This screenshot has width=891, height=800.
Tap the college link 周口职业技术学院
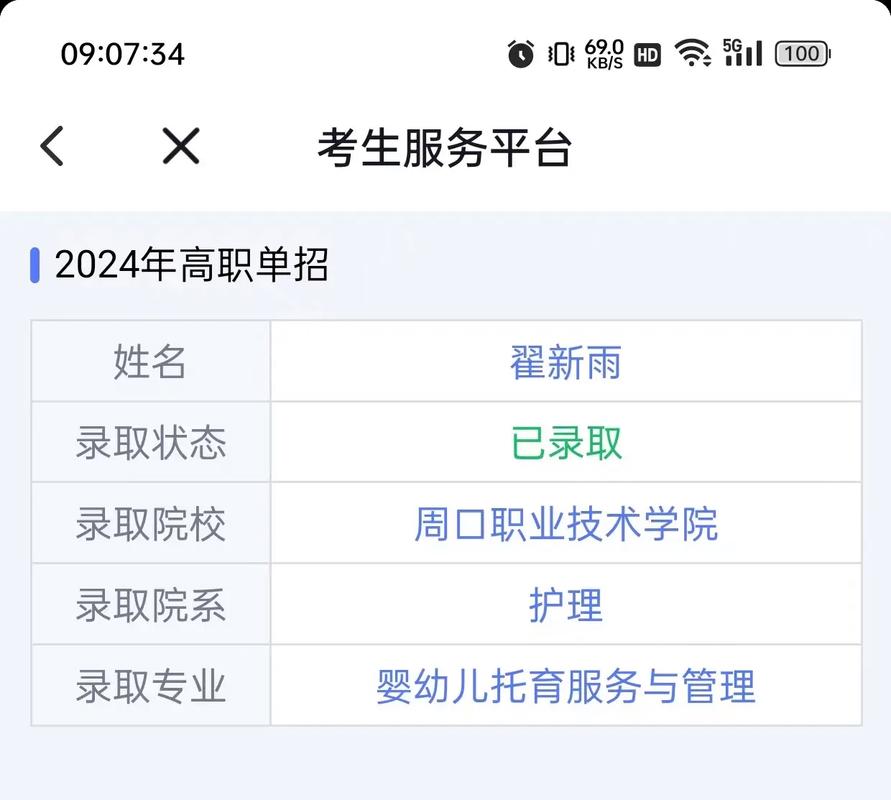pos(566,523)
